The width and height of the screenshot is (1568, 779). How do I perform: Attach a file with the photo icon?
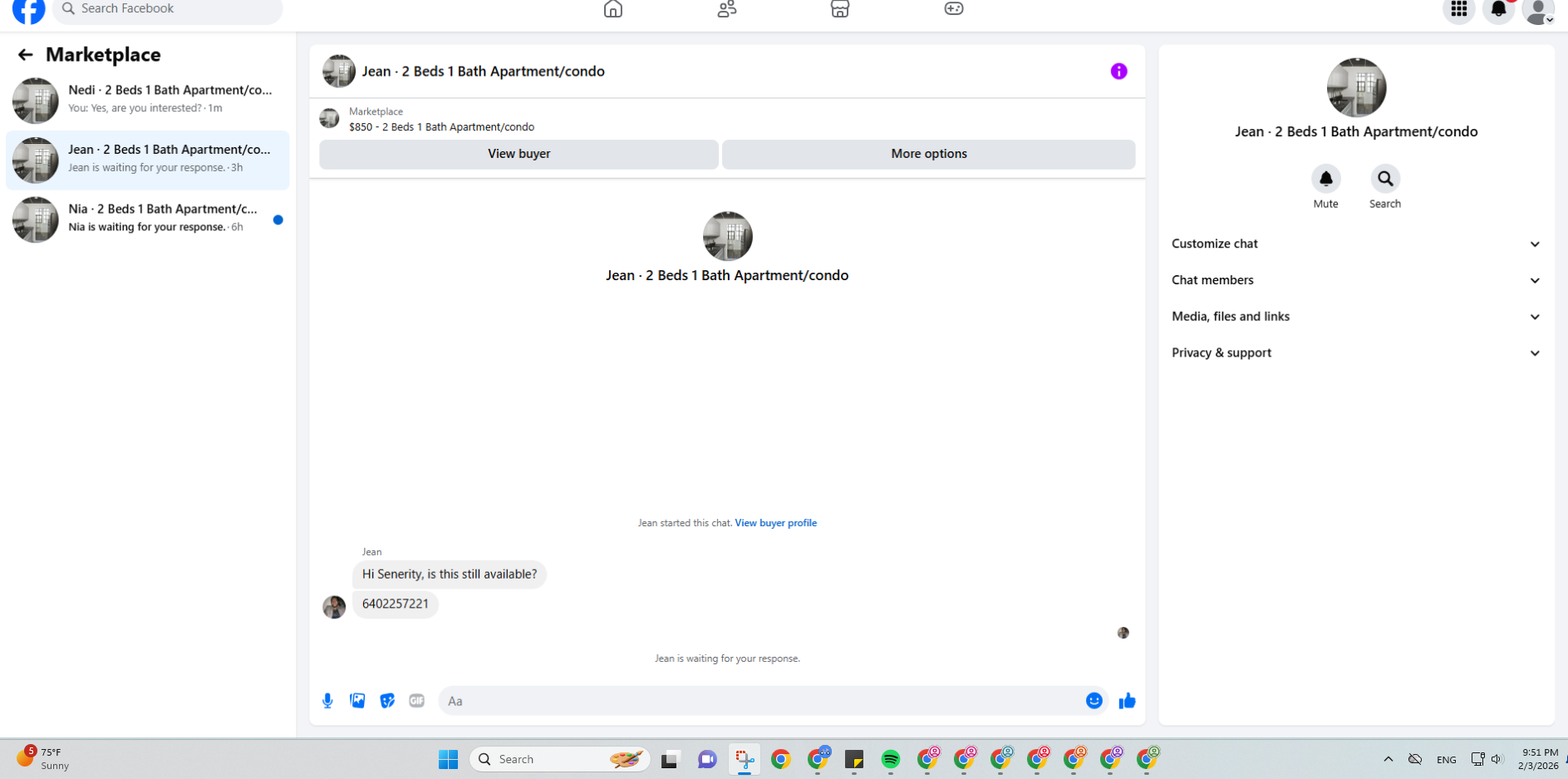click(357, 701)
